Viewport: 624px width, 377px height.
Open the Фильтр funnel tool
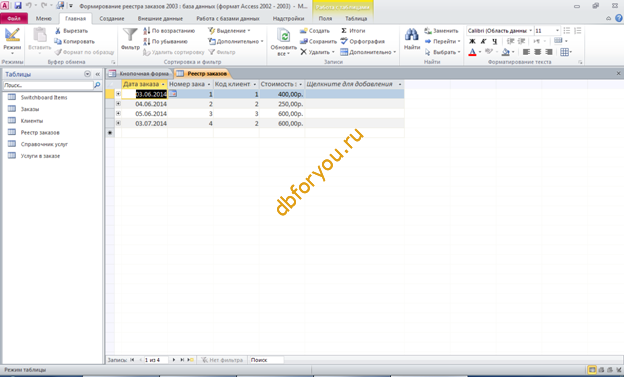[x=130, y=39]
